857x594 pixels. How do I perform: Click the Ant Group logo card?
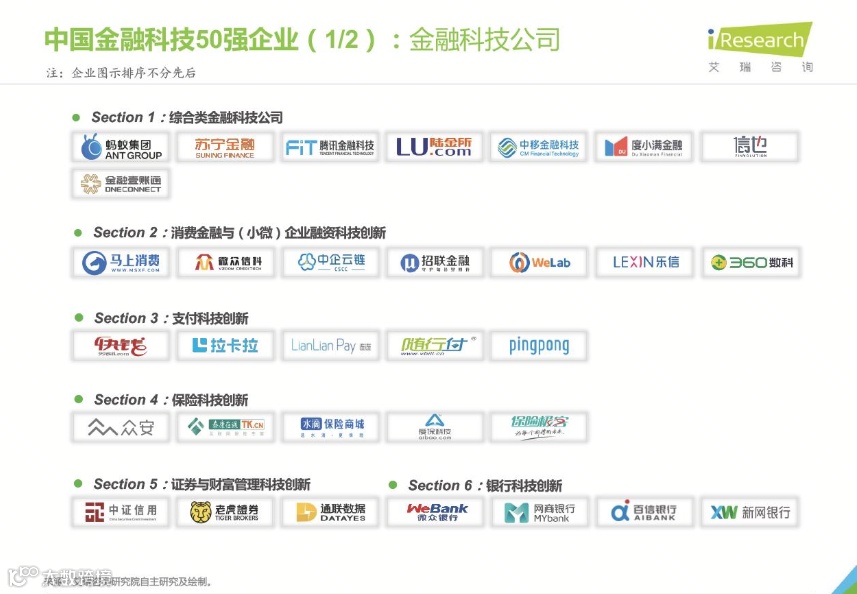pyautogui.click(x=121, y=147)
